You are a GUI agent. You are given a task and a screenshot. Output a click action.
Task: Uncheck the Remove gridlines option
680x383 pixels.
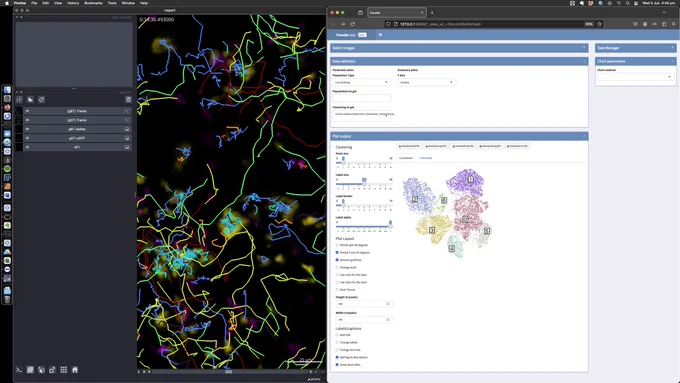tap(337, 260)
